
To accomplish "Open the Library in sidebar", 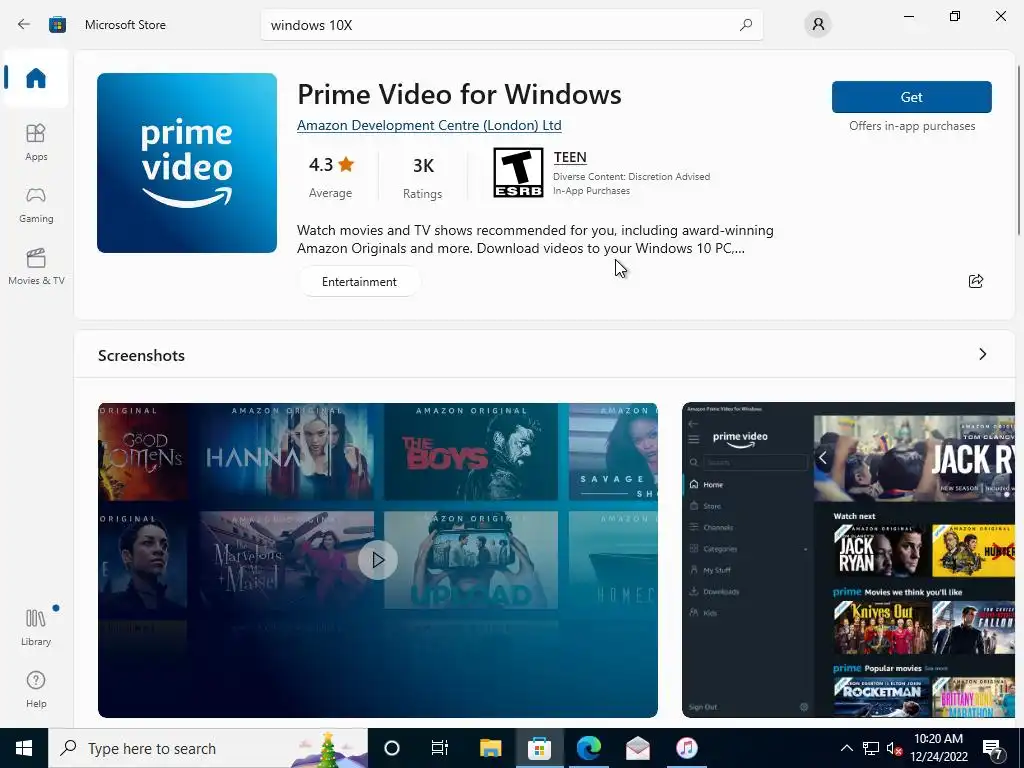I will pos(36,627).
